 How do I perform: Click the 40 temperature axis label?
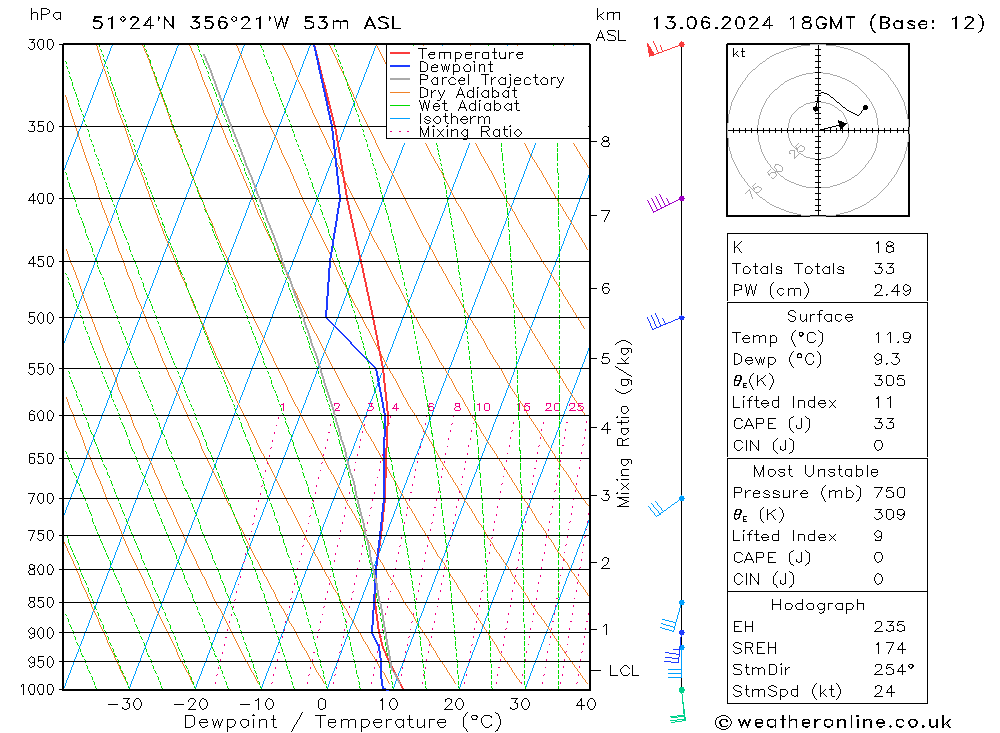click(585, 704)
